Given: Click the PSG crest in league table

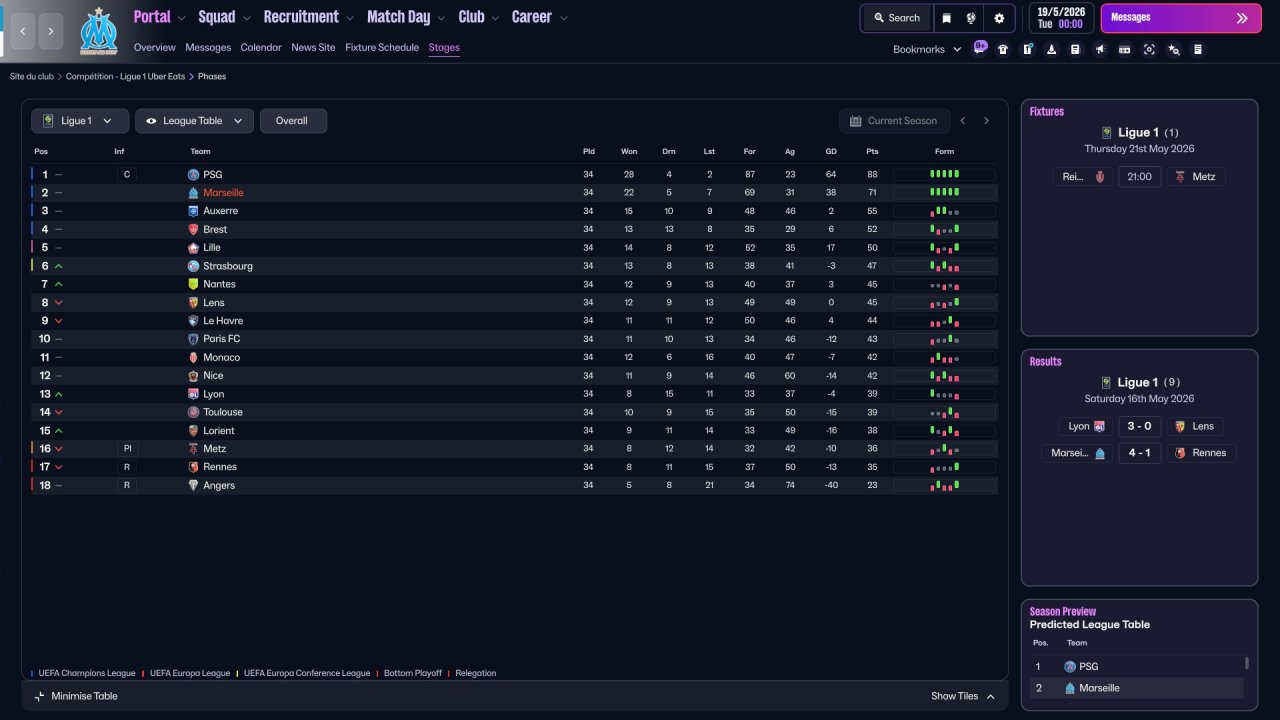Looking at the screenshot, I should pos(193,175).
